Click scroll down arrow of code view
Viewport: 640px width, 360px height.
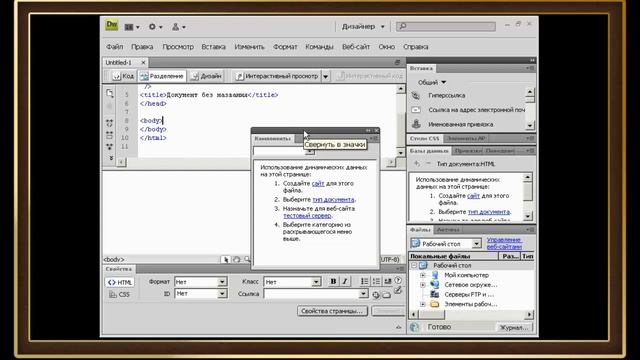tap(401, 153)
